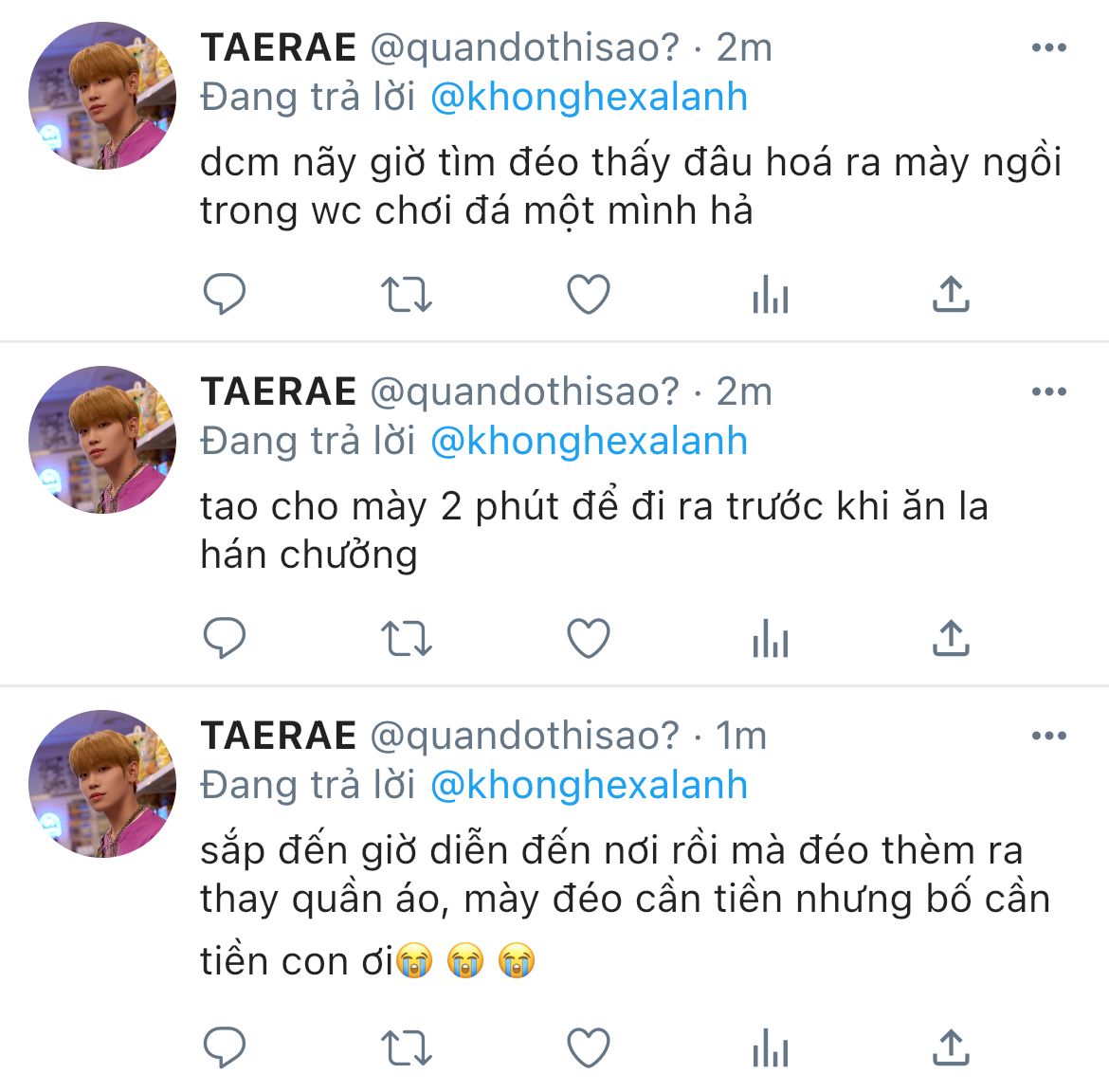This screenshot has width=1109, height=1092.
Task: Retweet the third tweet about 'thay quần áo'
Action: 406,1047
